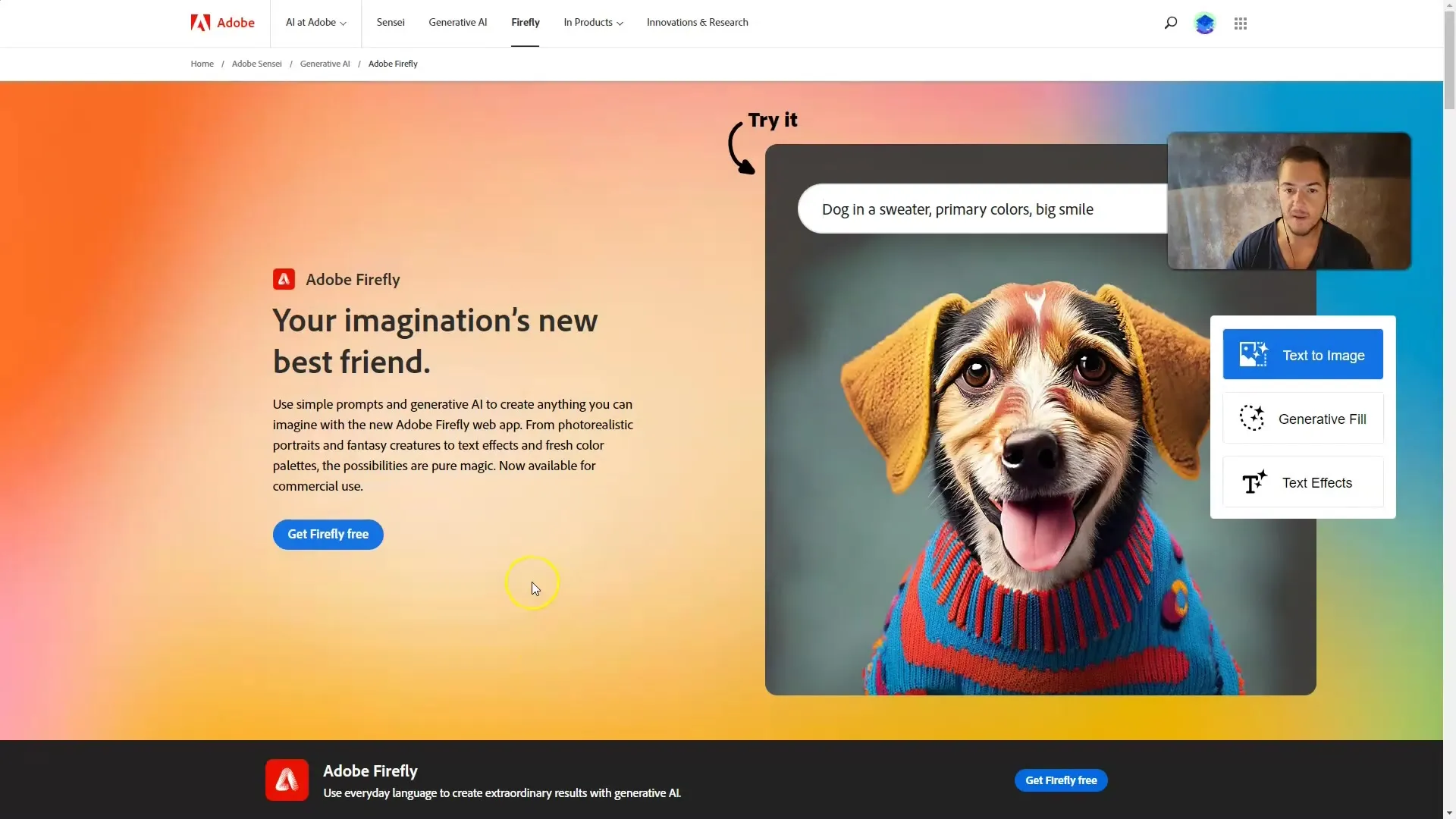
Task: Open the user profile avatar
Action: coord(1204,24)
